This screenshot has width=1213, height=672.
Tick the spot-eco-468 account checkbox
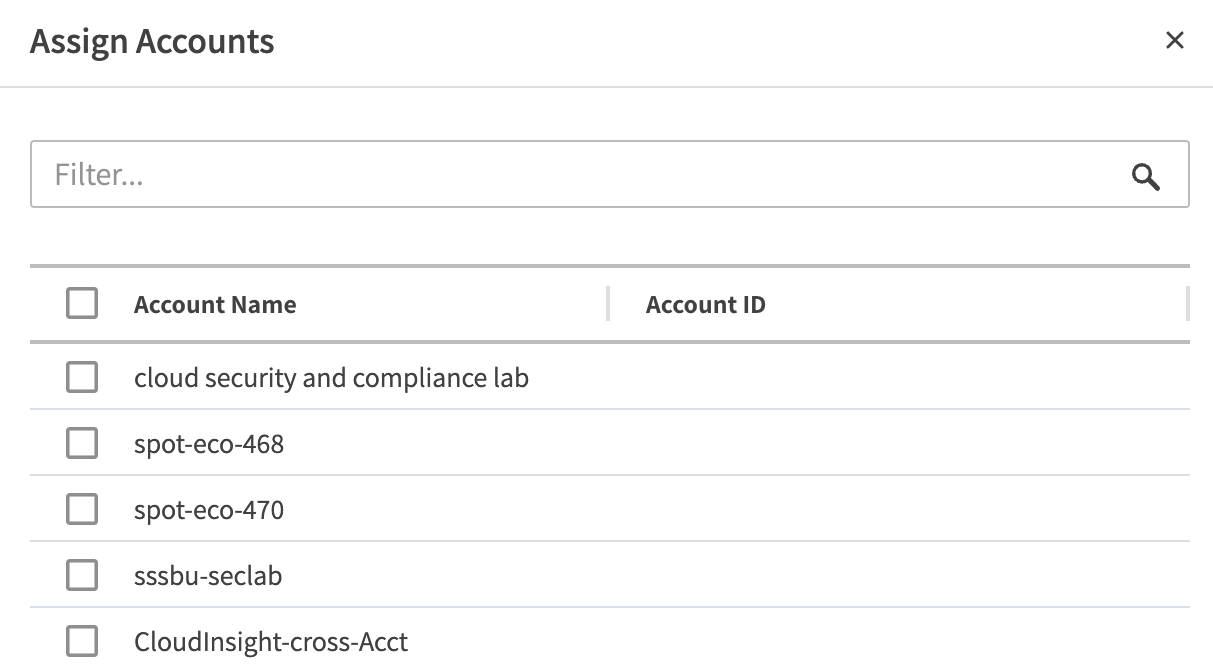pyautogui.click(x=82, y=443)
